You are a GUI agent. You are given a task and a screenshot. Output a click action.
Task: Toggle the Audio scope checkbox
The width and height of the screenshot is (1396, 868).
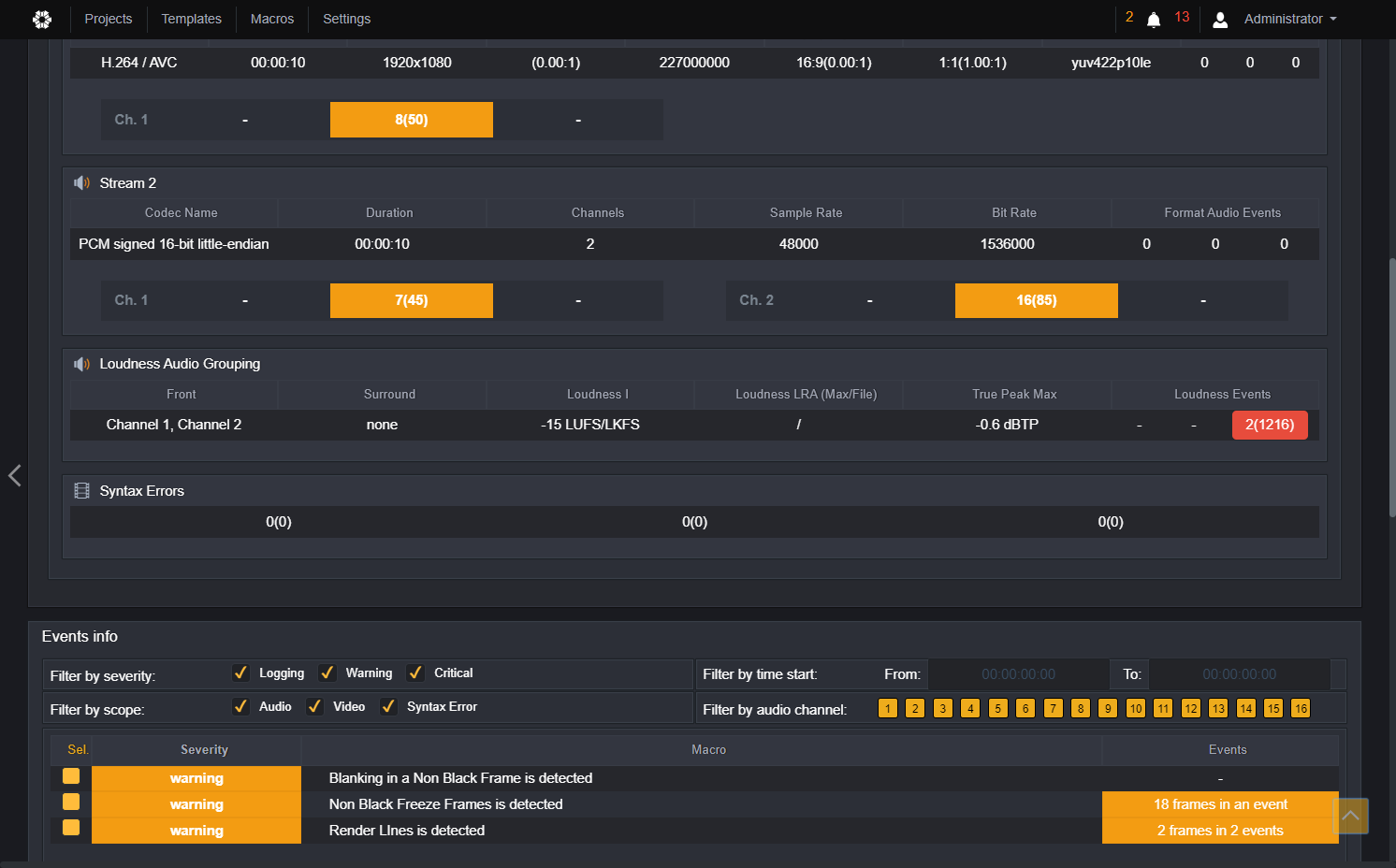click(240, 706)
